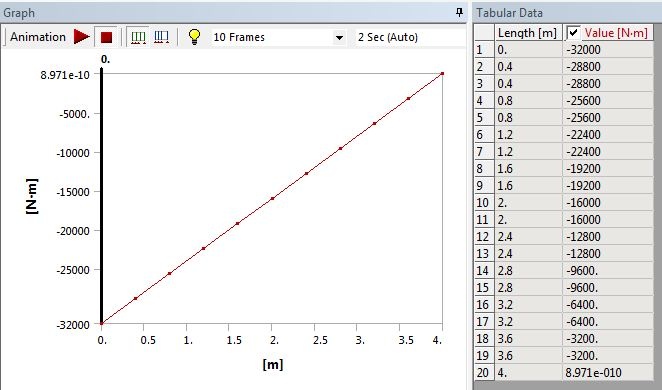The width and height of the screenshot is (662, 390).
Task: Click the Length [m] column header
Action: 528,32
